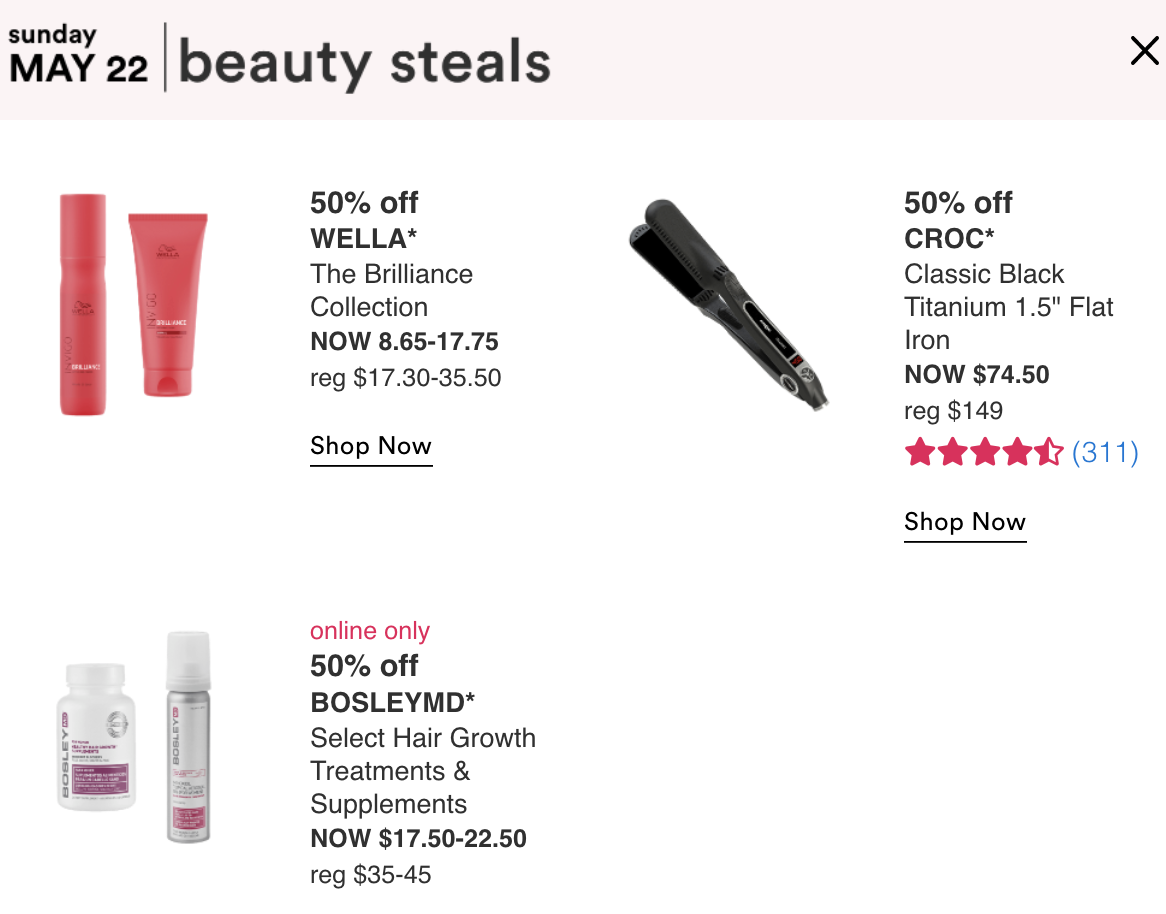This screenshot has height=914, width=1166.
Task: Click NOW $74.50 price text
Action: [976, 374]
